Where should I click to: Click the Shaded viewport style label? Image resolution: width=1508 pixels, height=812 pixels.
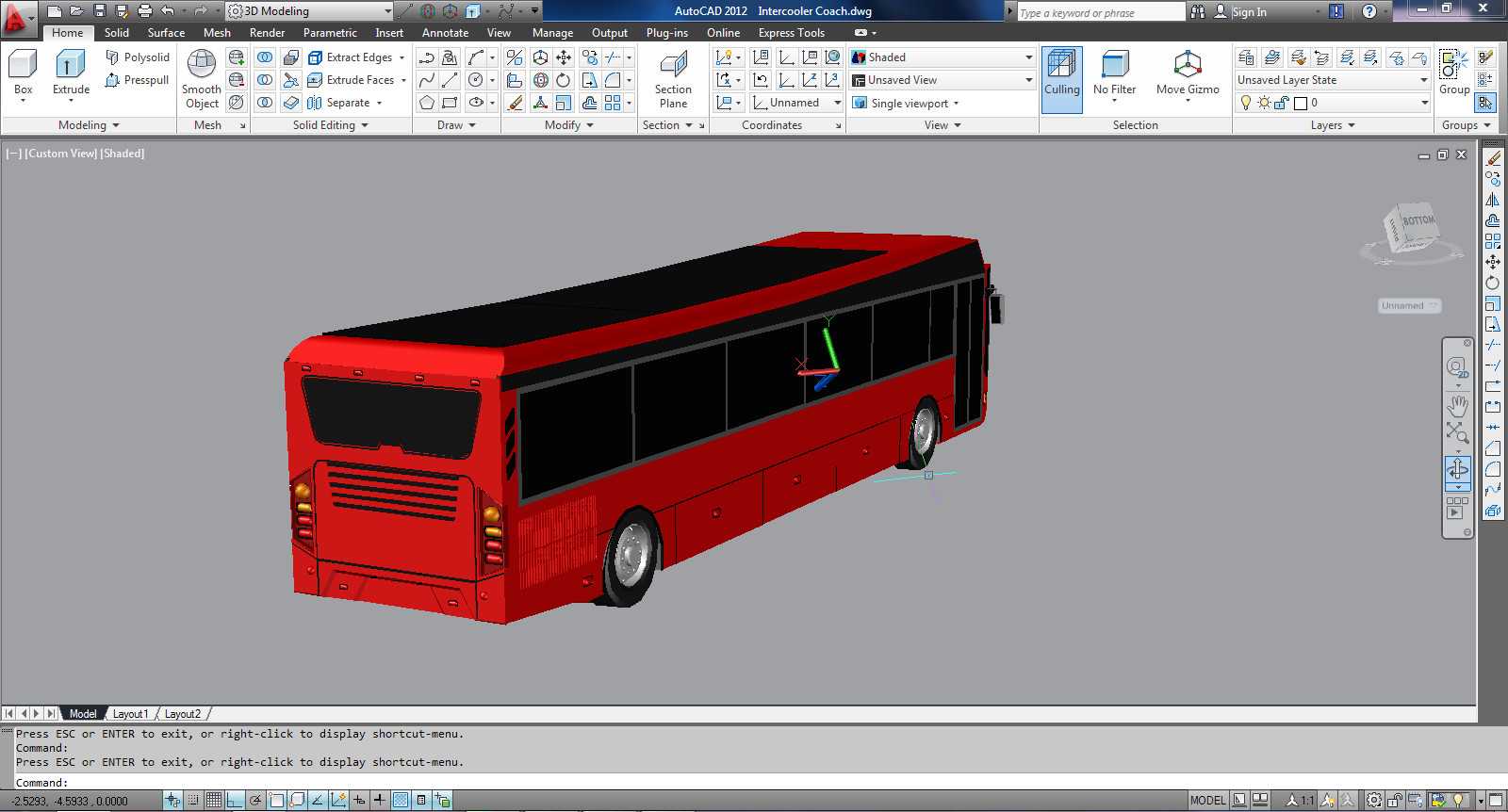point(123,154)
